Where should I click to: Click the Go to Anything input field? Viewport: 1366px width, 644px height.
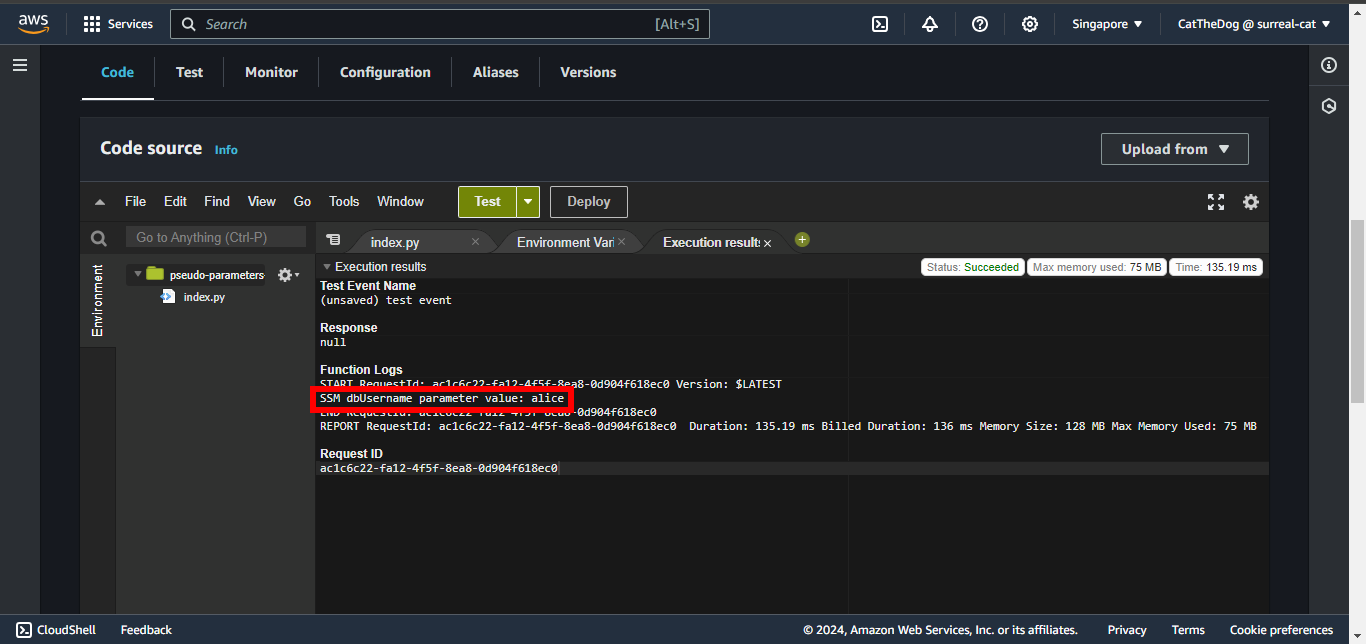(x=216, y=237)
